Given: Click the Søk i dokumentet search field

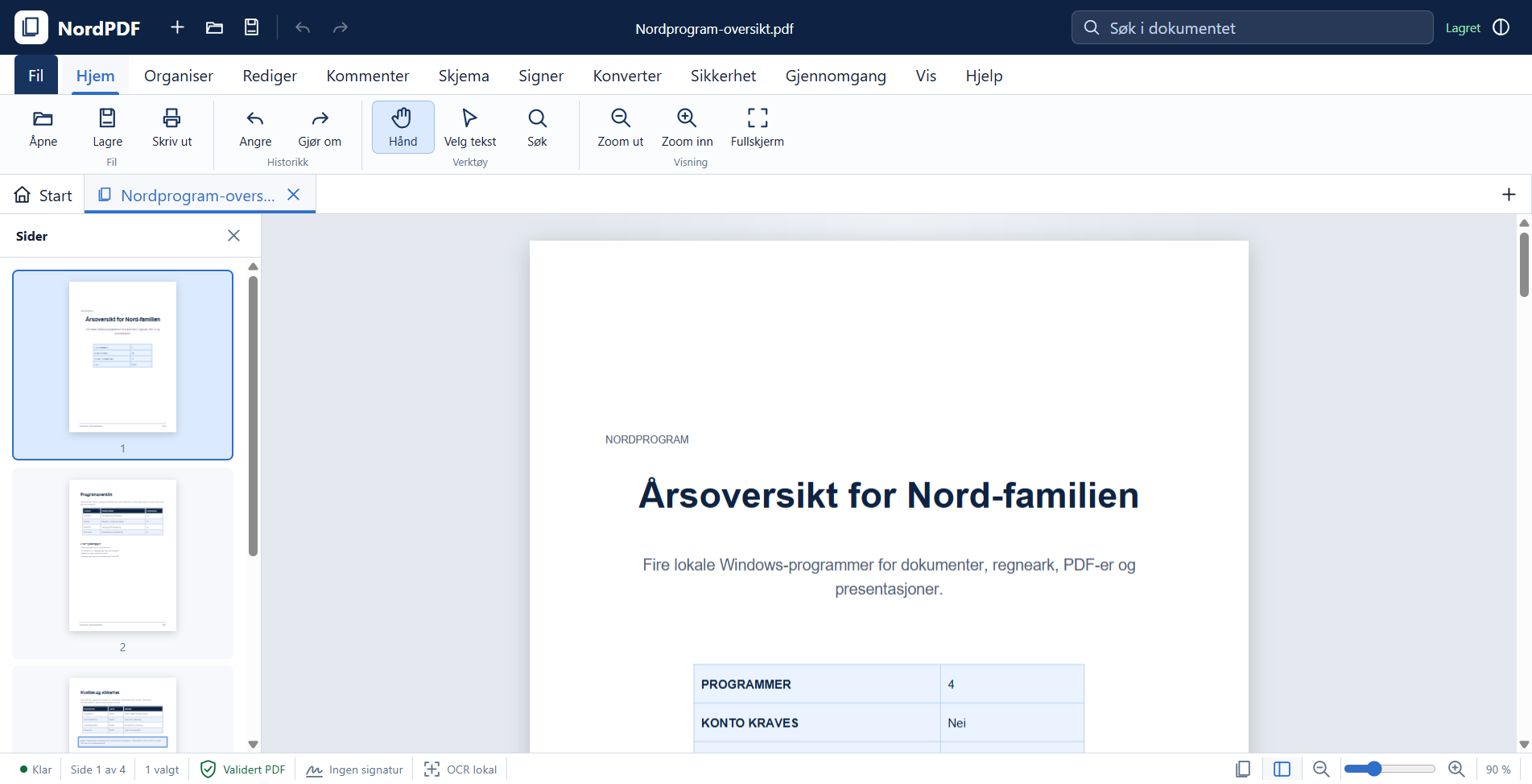Looking at the screenshot, I should [1252, 27].
